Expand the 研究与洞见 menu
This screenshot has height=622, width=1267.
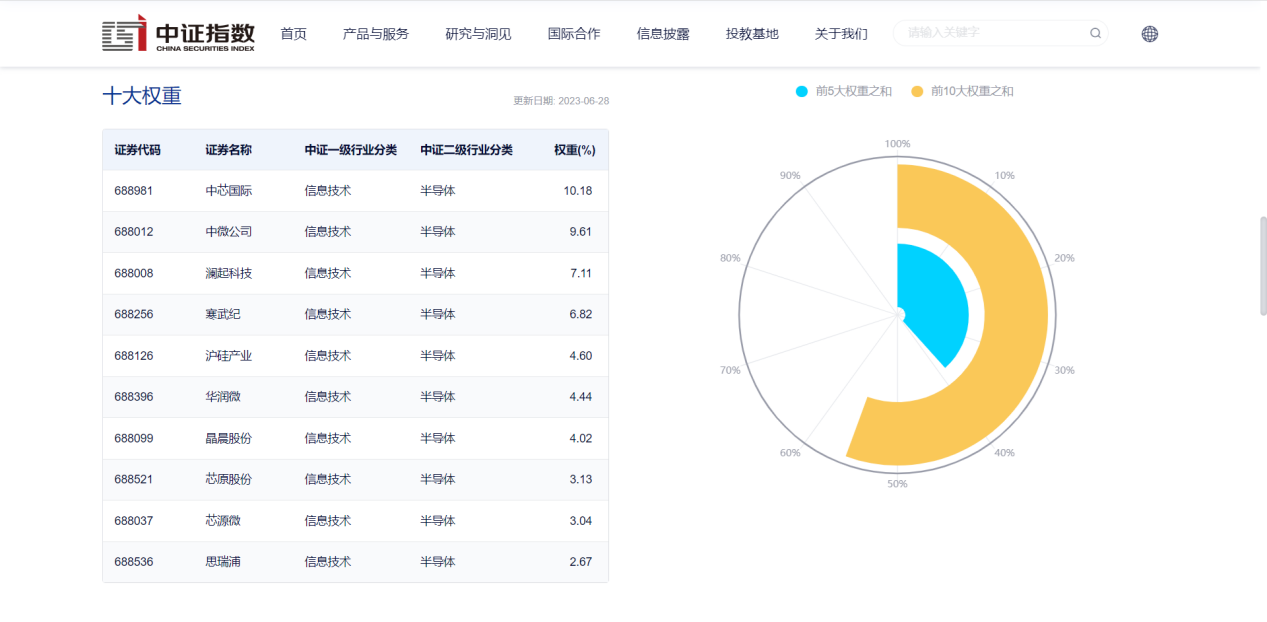[x=478, y=34]
